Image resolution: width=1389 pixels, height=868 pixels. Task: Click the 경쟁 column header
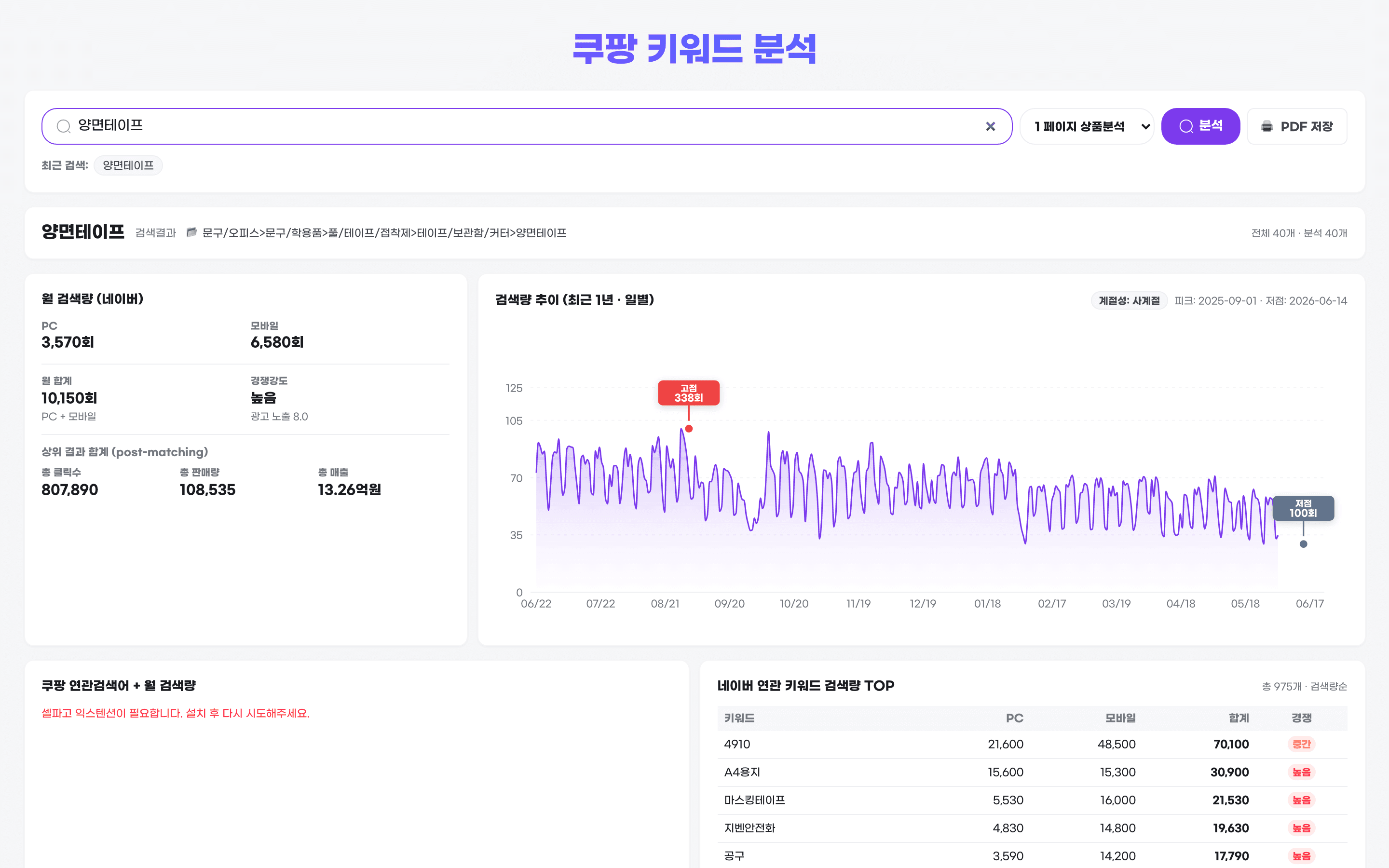click(1301, 718)
